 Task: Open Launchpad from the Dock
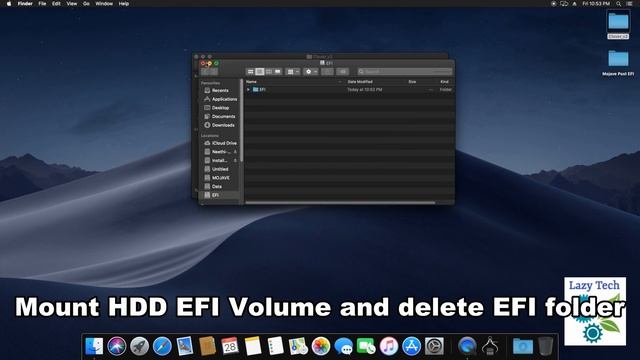(x=139, y=346)
